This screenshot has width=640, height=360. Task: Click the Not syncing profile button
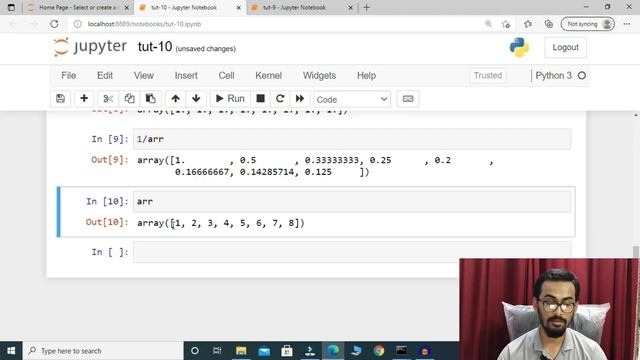click(x=587, y=24)
